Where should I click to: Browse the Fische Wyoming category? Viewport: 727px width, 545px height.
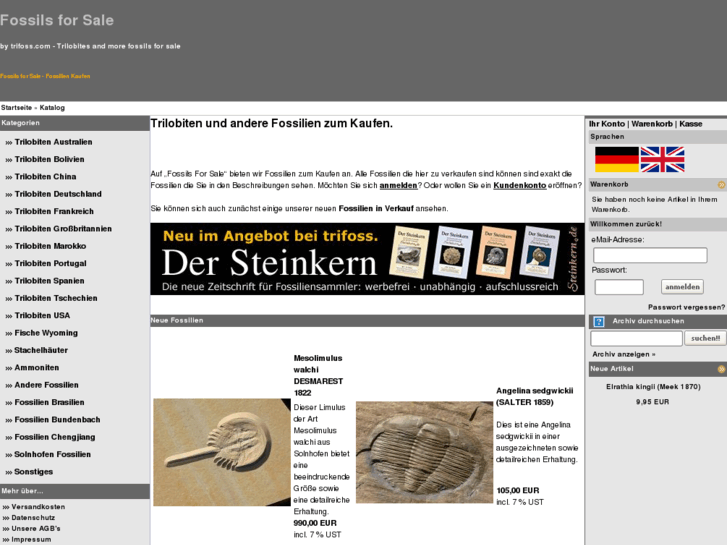[46, 333]
